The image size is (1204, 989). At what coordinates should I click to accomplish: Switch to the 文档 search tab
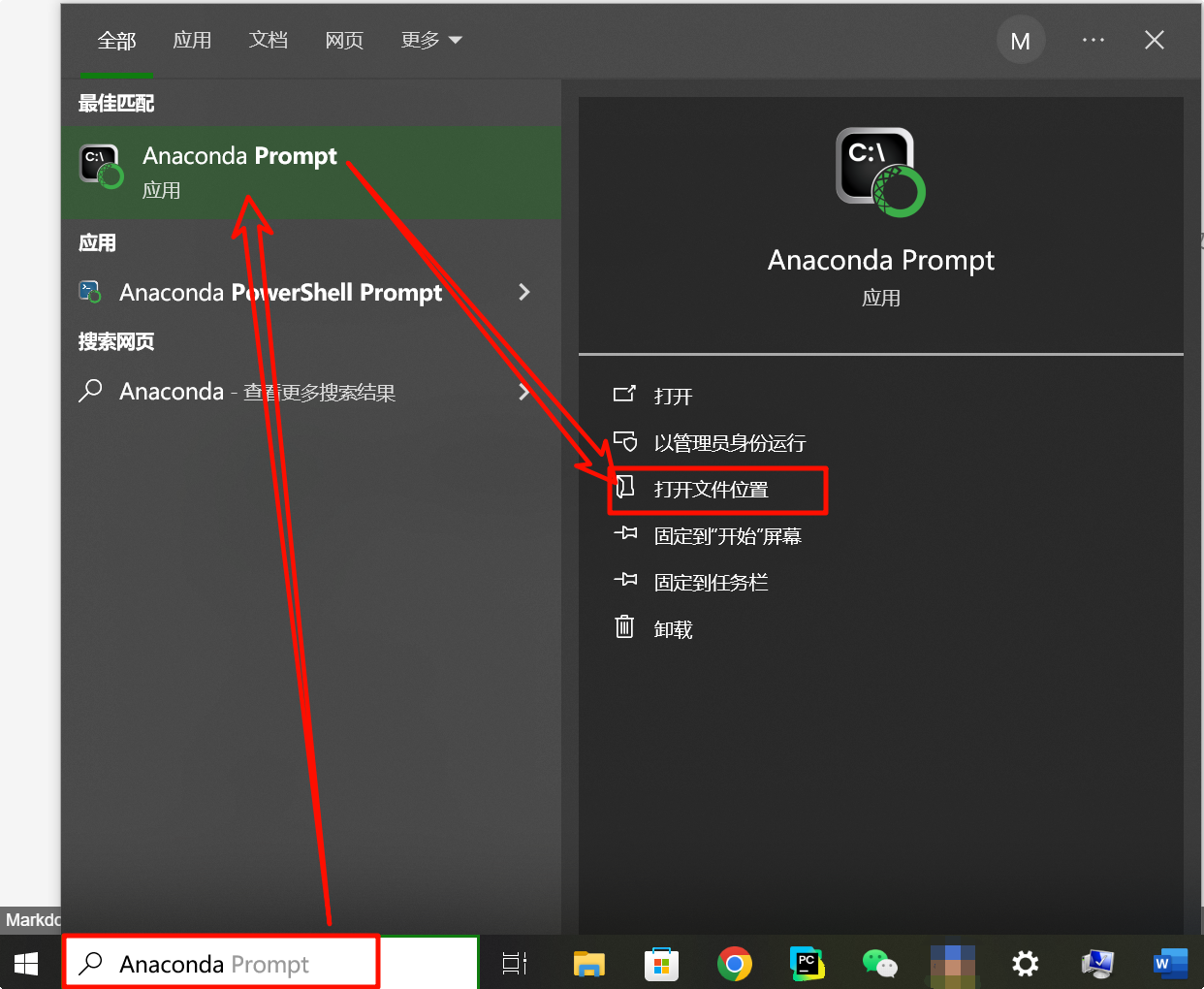point(269,40)
